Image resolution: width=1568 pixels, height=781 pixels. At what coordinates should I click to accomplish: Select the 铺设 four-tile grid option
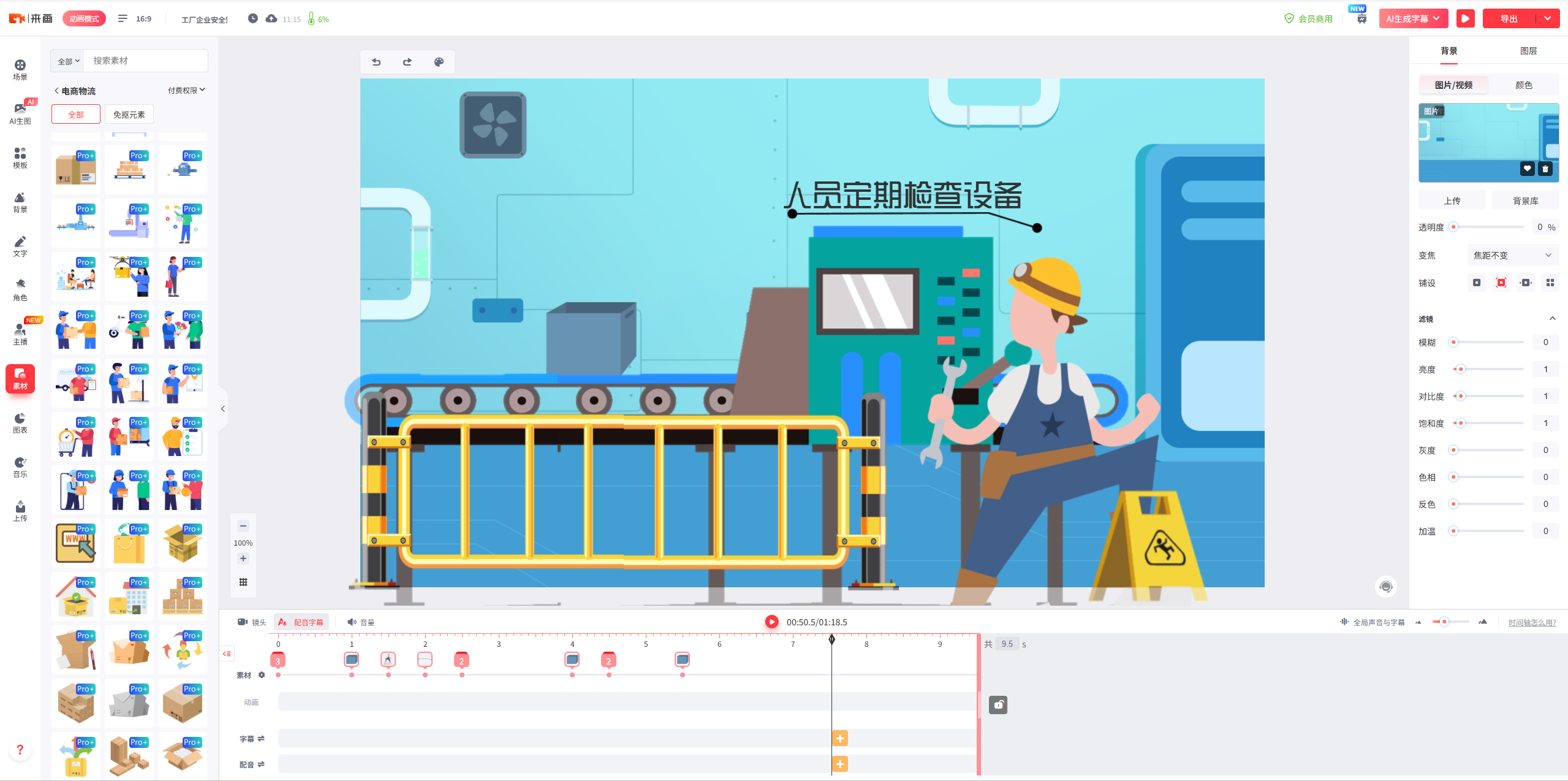point(1550,283)
